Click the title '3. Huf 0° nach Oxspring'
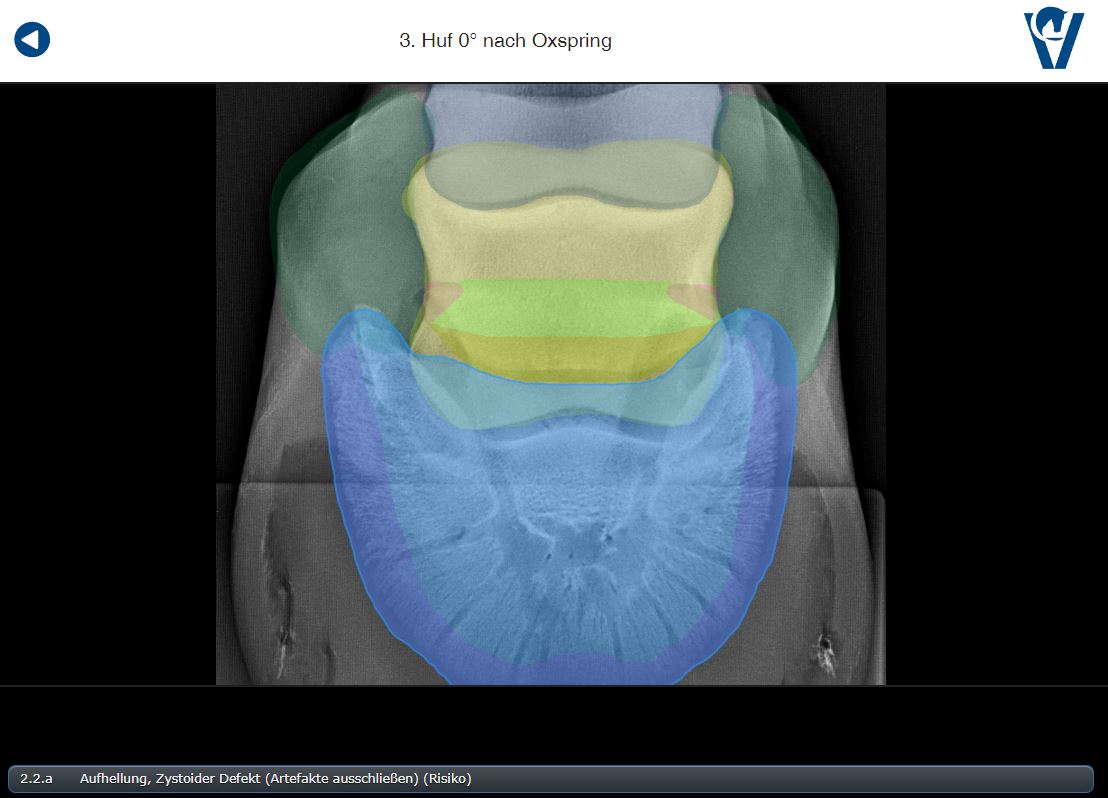Image resolution: width=1108 pixels, height=798 pixels. (x=505, y=41)
